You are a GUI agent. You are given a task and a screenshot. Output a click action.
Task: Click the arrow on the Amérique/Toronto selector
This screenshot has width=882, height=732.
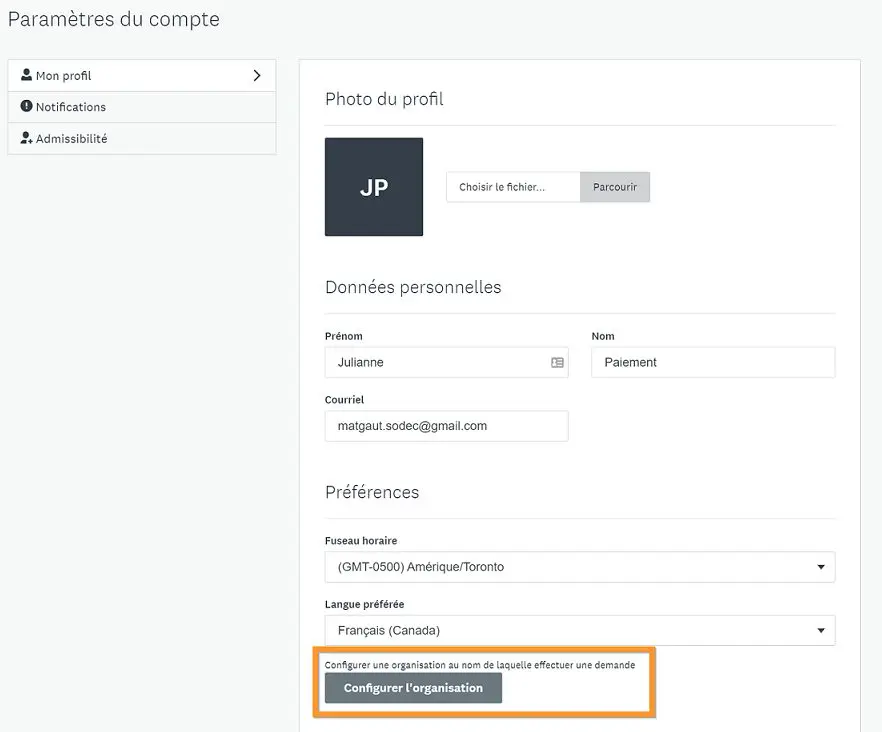click(x=820, y=567)
